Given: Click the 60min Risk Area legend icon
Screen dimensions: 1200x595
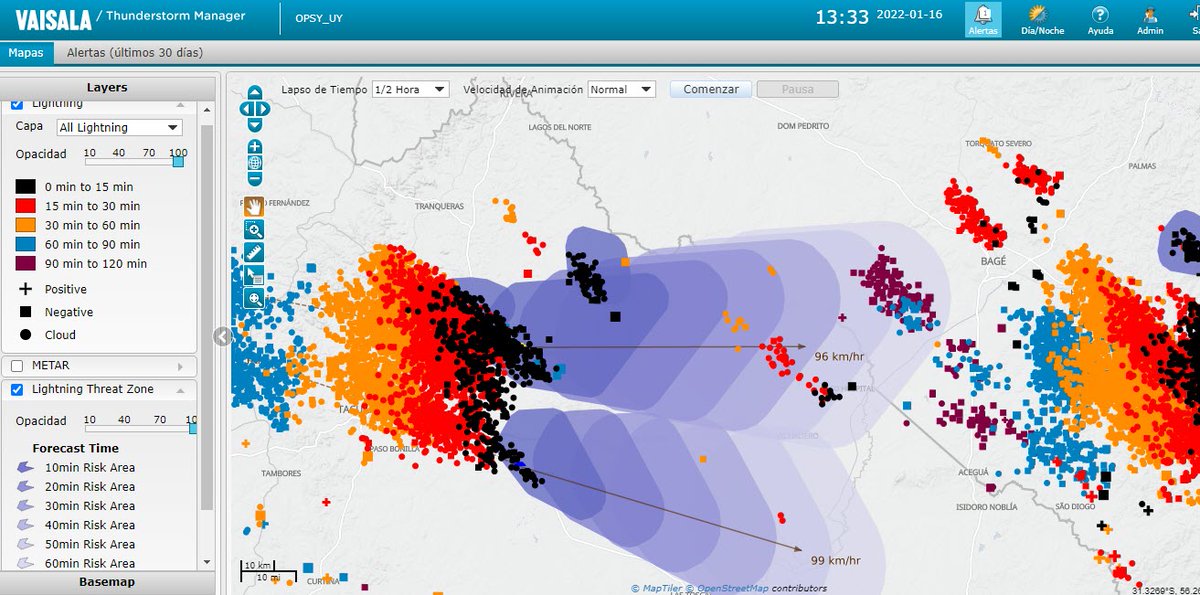Looking at the screenshot, I should (x=25, y=562).
